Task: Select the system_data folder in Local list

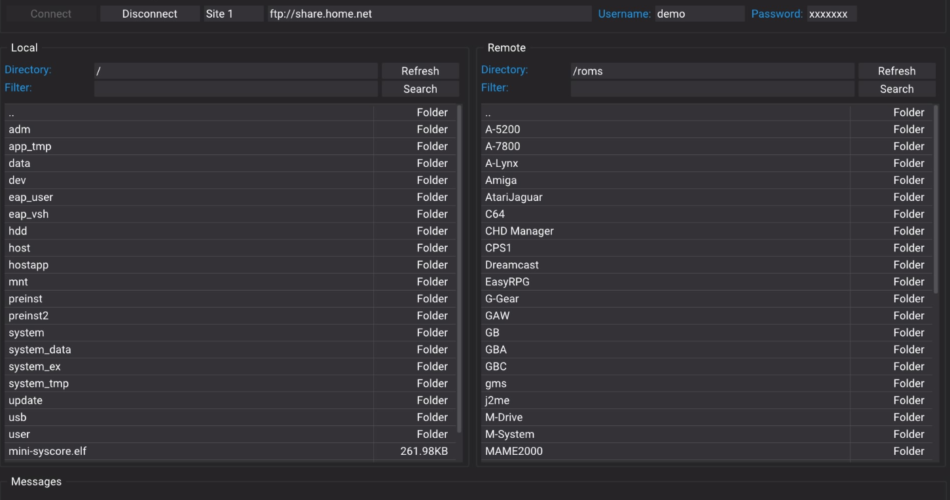Action: [40, 350]
